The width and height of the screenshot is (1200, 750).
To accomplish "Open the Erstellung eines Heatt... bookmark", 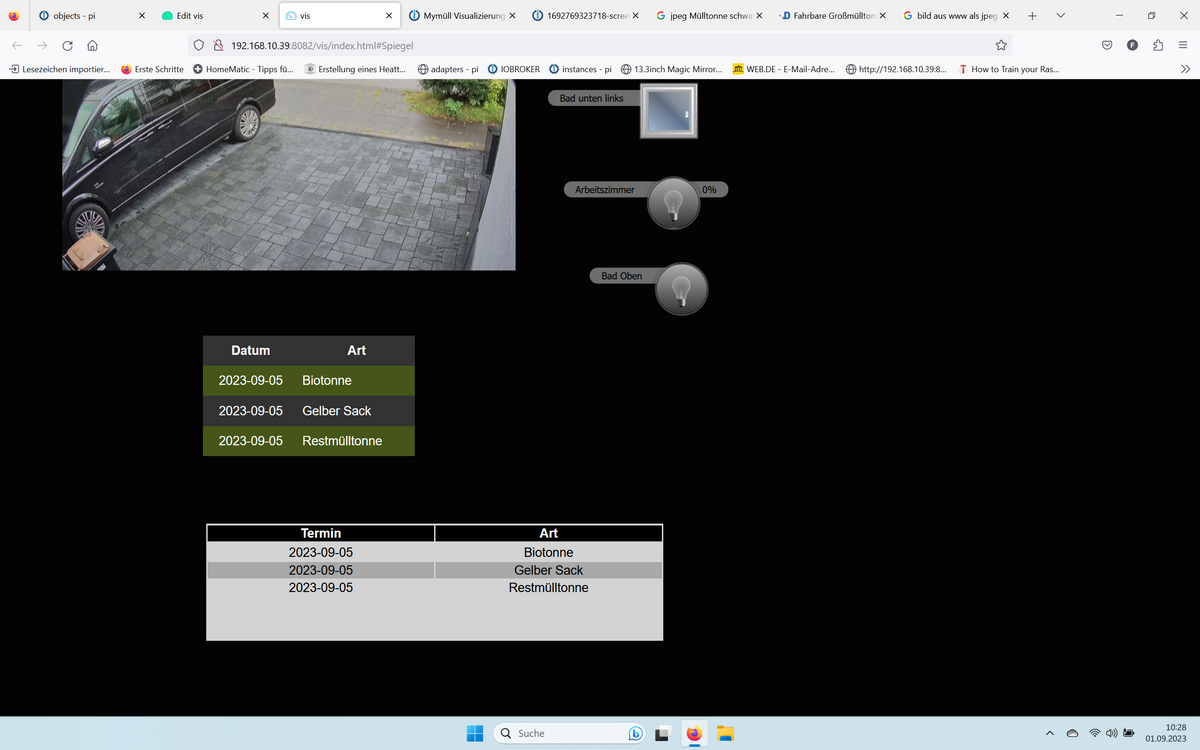I will click(x=356, y=69).
